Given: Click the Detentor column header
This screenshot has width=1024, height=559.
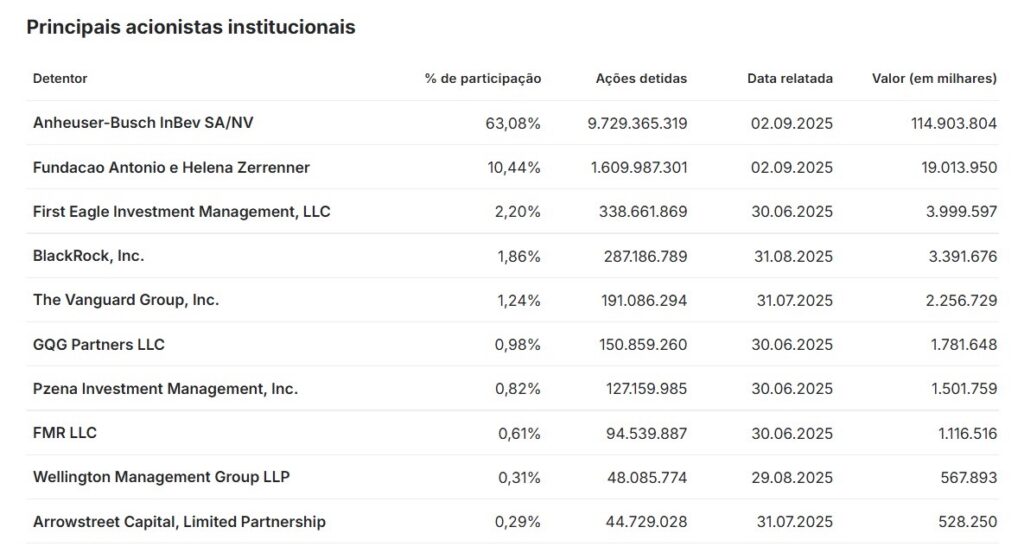Looking at the screenshot, I should tap(60, 78).
